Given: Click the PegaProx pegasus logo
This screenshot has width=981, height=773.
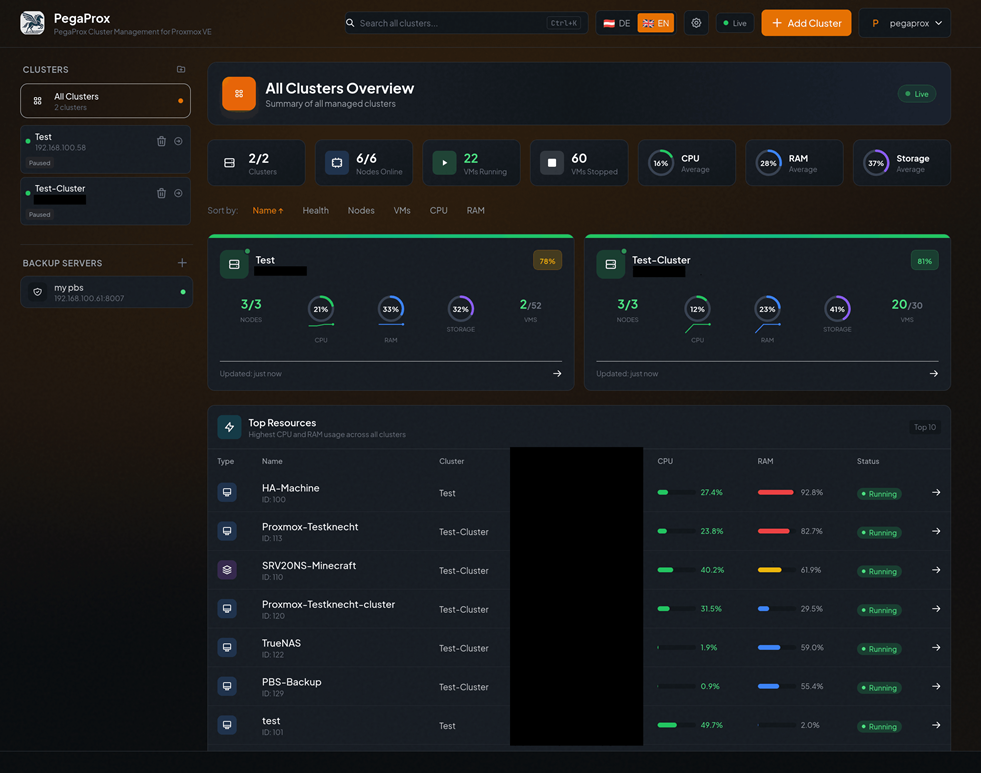Looking at the screenshot, I should [x=32, y=23].
